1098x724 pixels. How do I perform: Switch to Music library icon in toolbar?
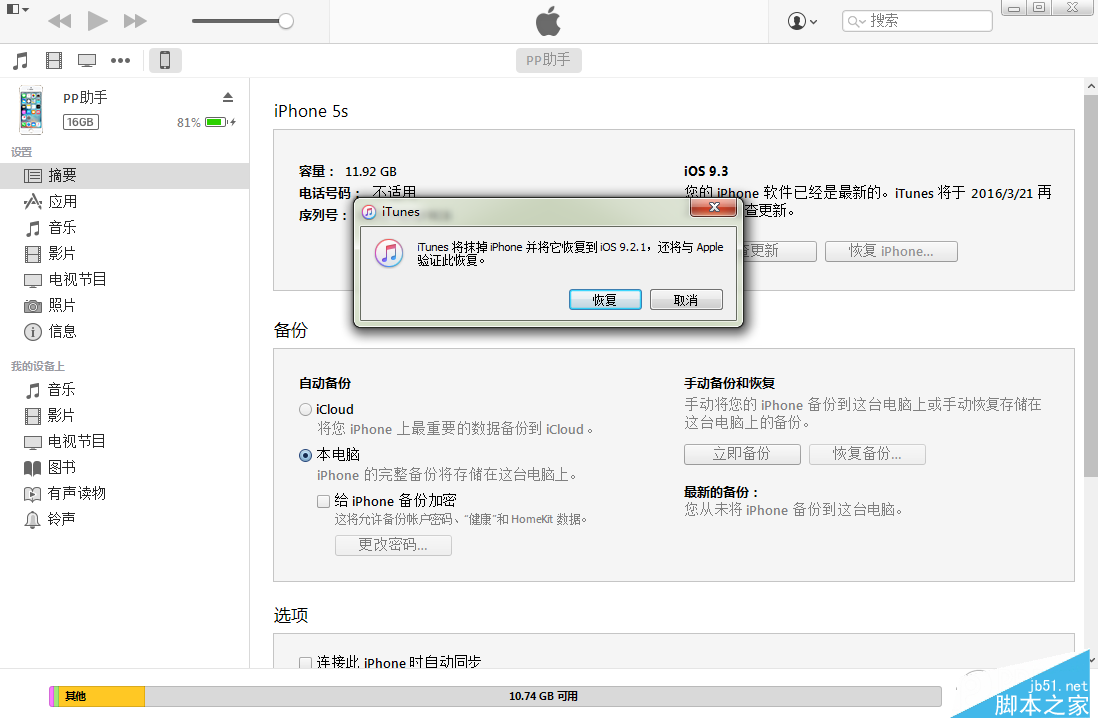click(x=20, y=60)
